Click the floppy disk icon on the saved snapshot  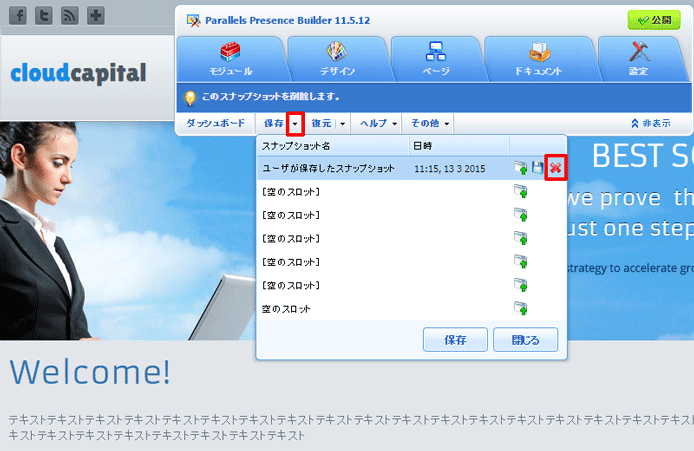[537, 168]
